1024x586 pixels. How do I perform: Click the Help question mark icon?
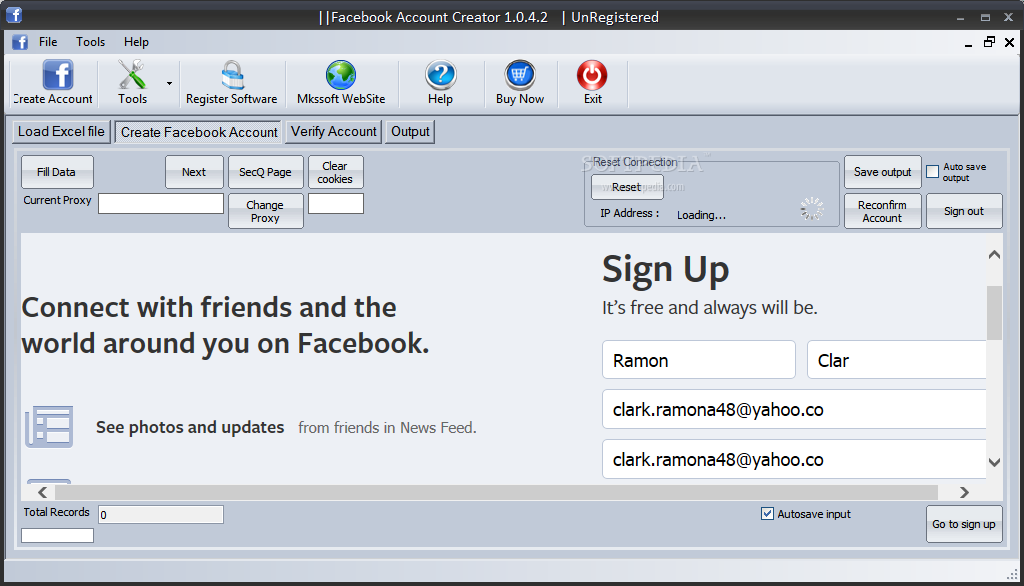(441, 75)
